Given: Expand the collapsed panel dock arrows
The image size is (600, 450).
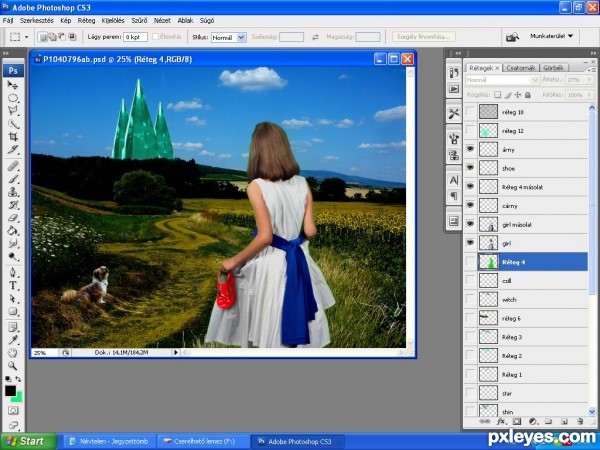Looking at the screenshot, I should click(x=458, y=53).
